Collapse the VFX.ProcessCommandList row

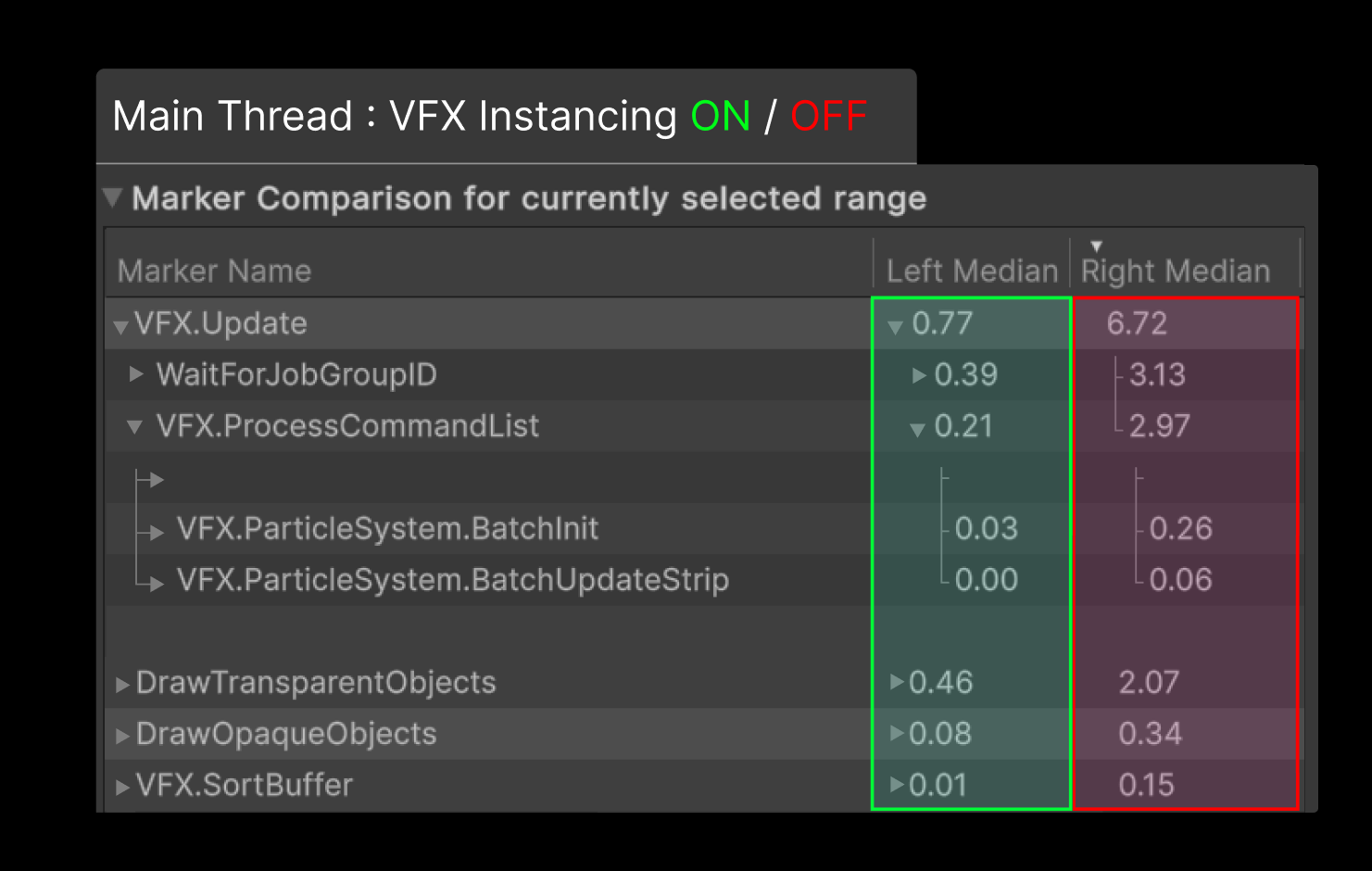click(x=135, y=427)
